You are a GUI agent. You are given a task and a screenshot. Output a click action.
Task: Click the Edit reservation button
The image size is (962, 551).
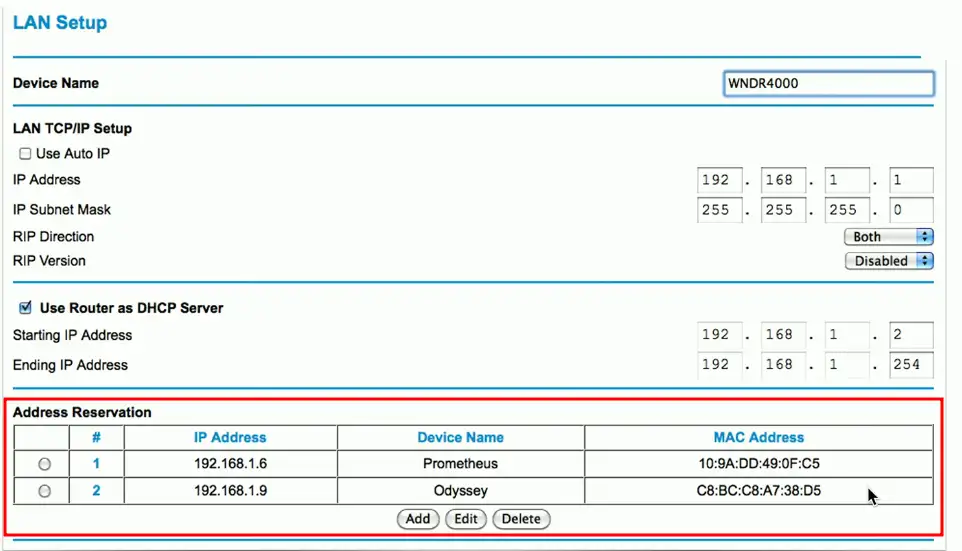coord(466,519)
